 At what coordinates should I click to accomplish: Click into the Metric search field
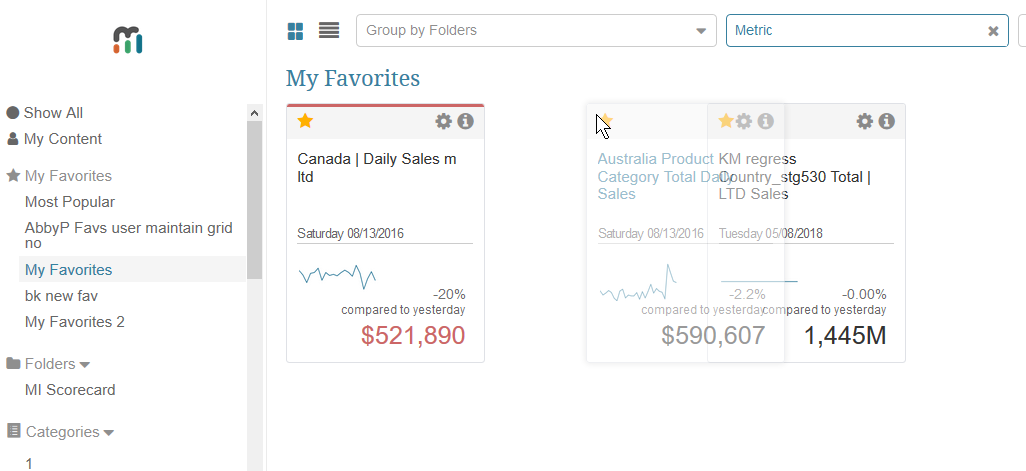pyautogui.click(x=855, y=31)
